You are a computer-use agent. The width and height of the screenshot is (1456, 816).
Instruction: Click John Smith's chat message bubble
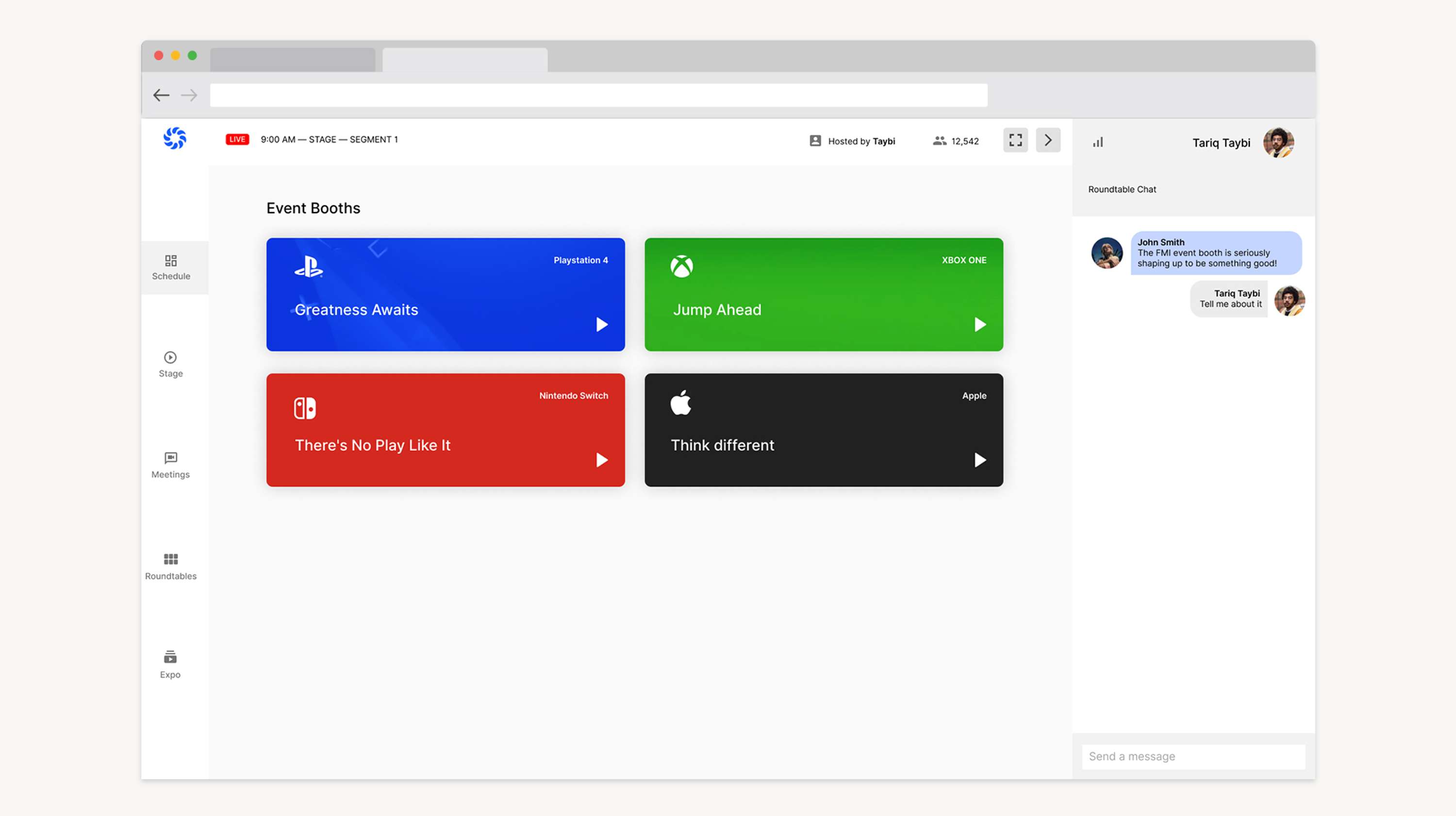[1216, 253]
